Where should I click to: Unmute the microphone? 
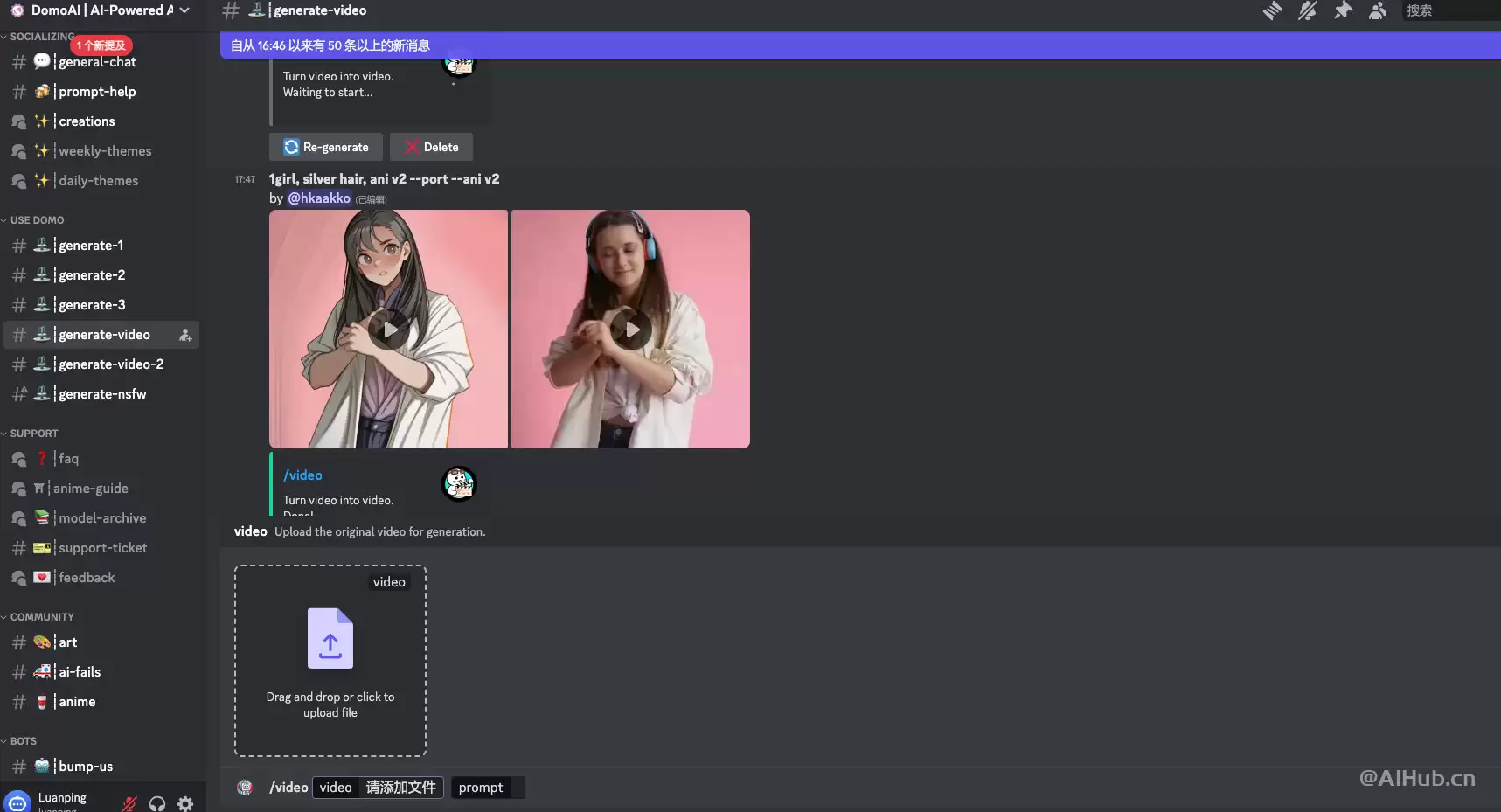pos(129,803)
